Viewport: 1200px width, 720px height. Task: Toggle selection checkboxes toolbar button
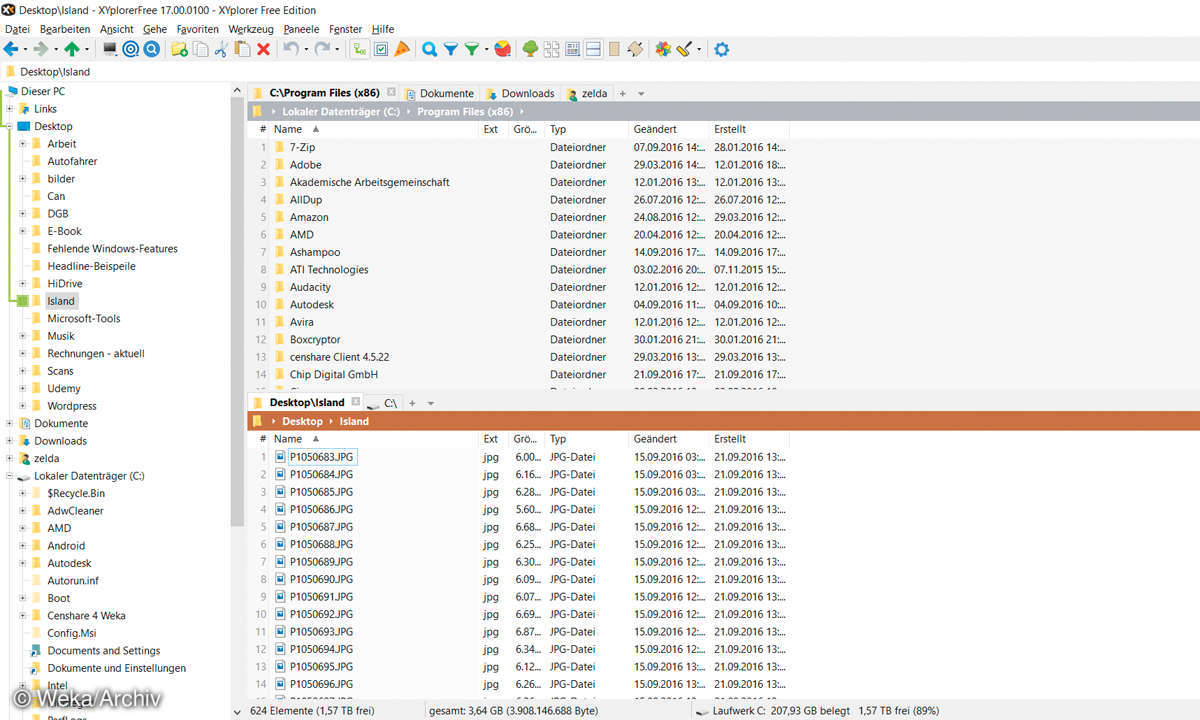381,49
